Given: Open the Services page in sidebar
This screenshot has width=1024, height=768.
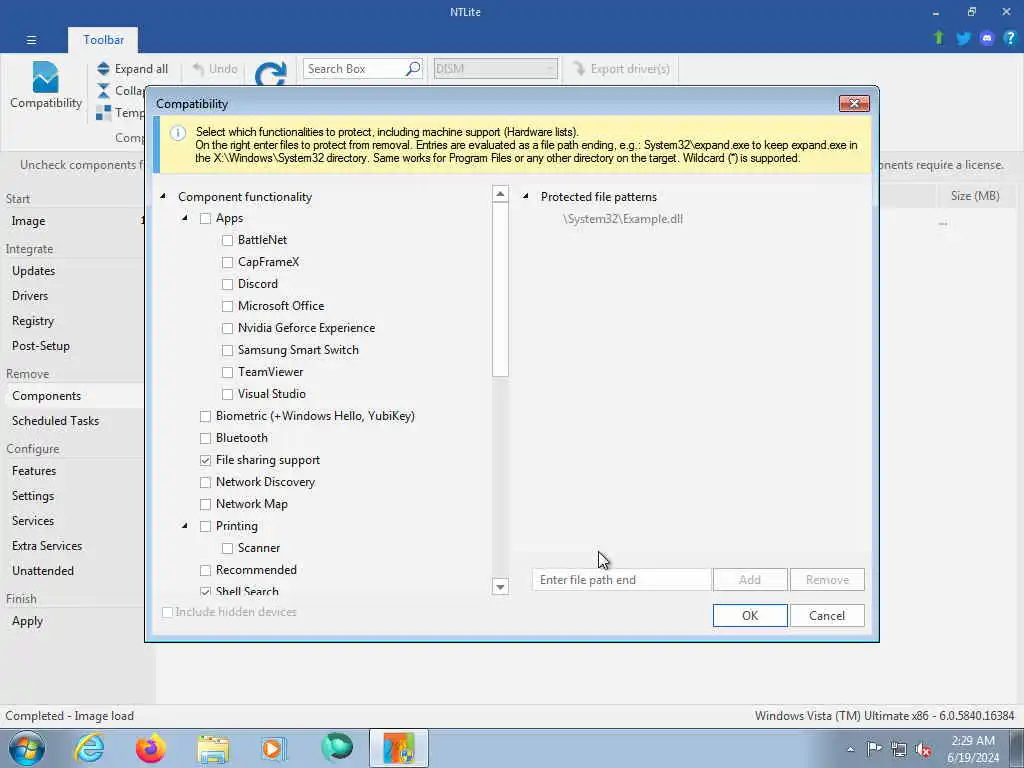Looking at the screenshot, I should [33, 520].
